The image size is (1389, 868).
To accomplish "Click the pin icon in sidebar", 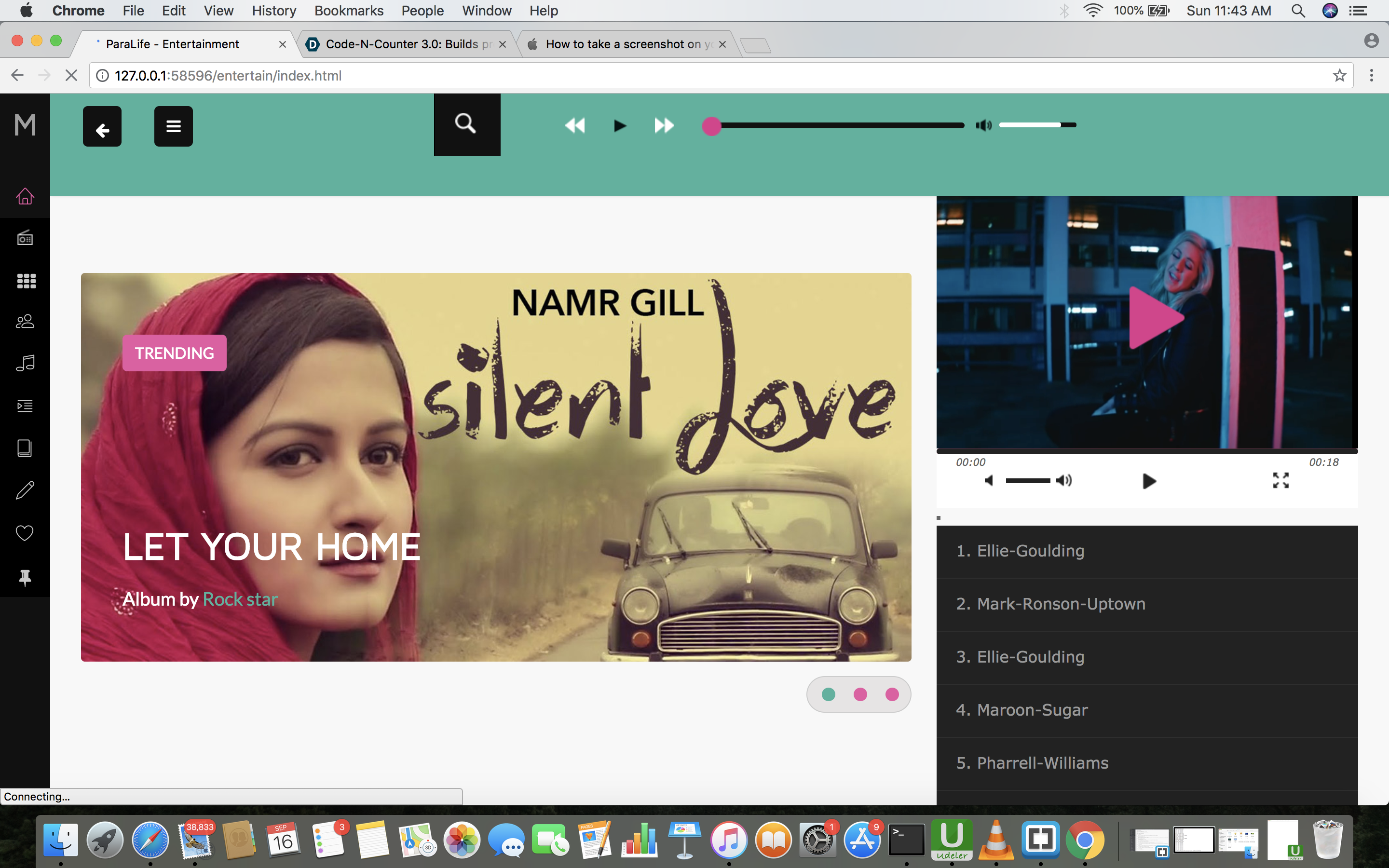I will point(25,577).
